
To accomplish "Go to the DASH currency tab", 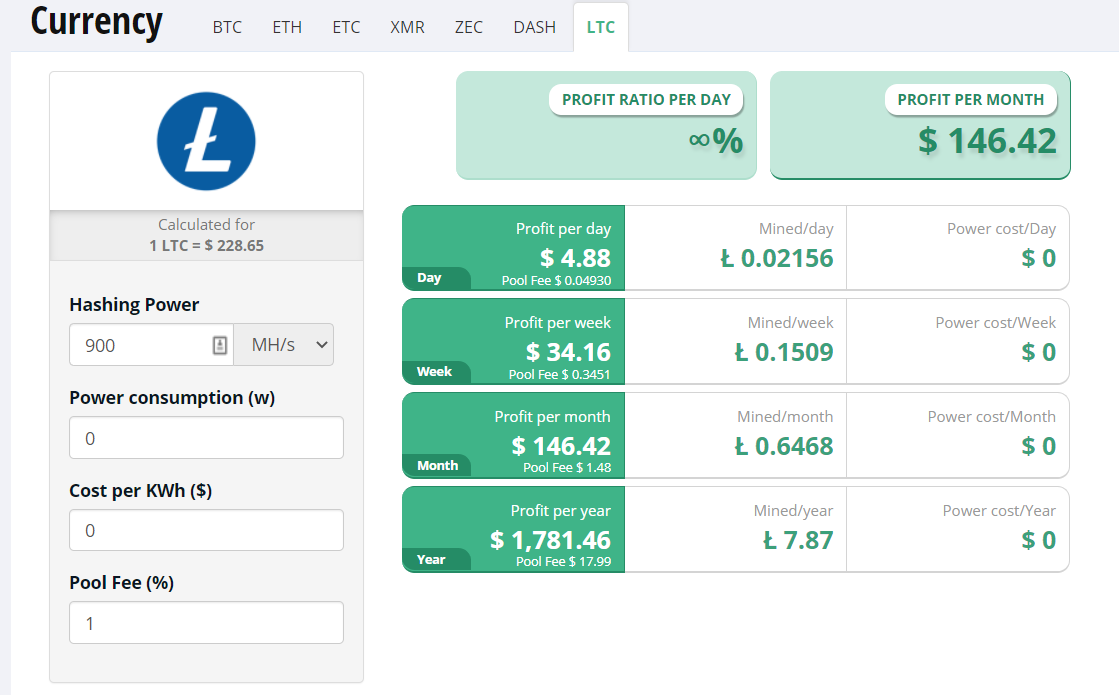I will tap(535, 27).
